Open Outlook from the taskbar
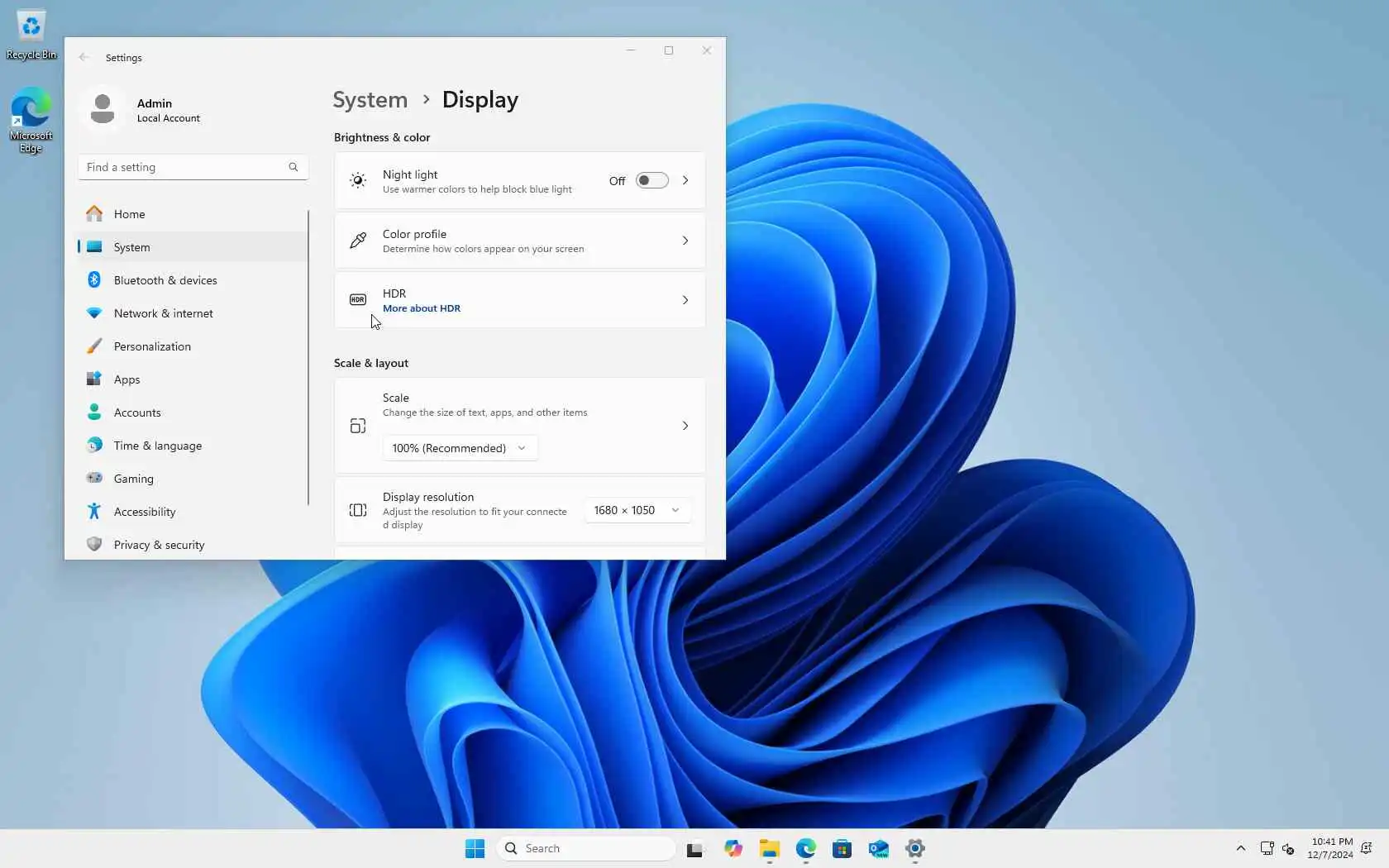This screenshot has height=868, width=1389. point(879,848)
